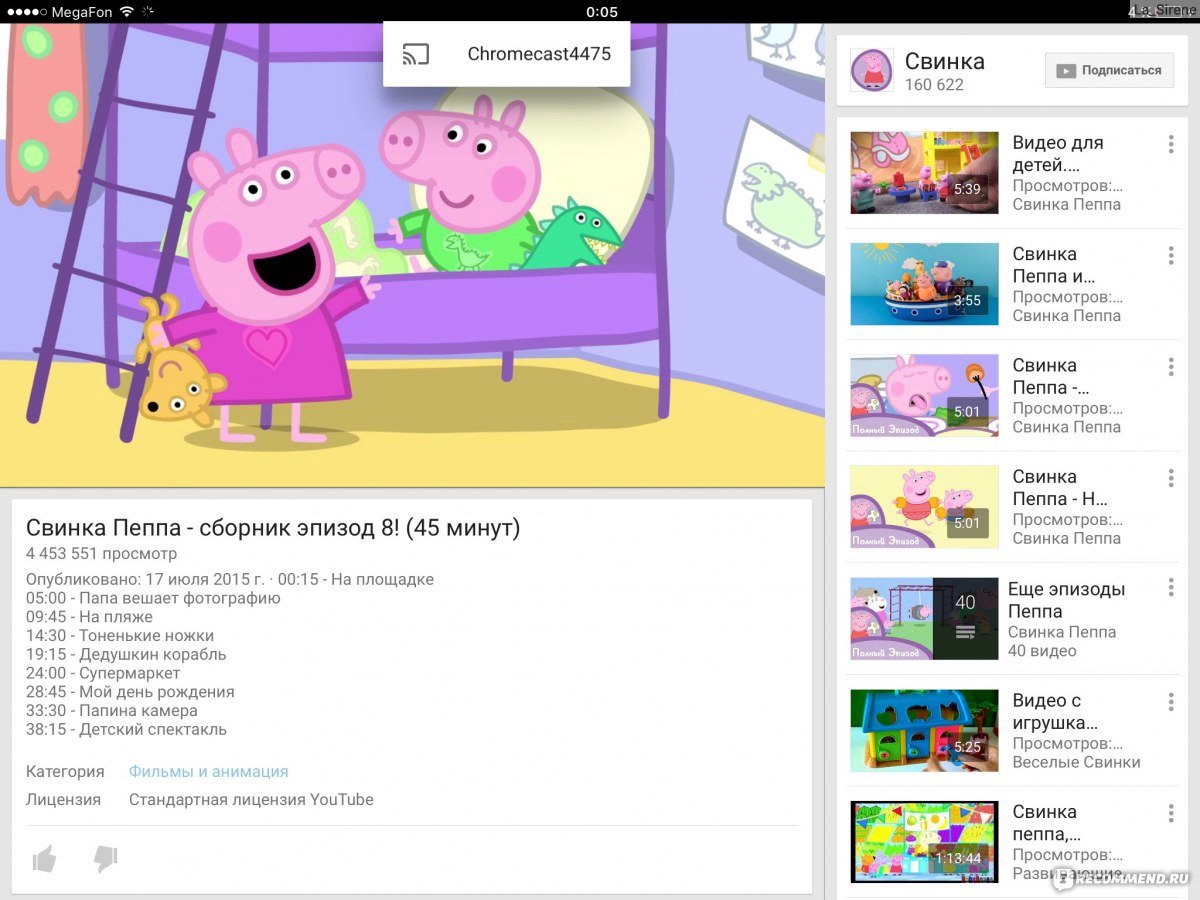Screen dimensions: 1200x900
Task: Play the Свинка Пеппа и... boat video thumbnail
Action: pyautogui.click(x=923, y=283)
